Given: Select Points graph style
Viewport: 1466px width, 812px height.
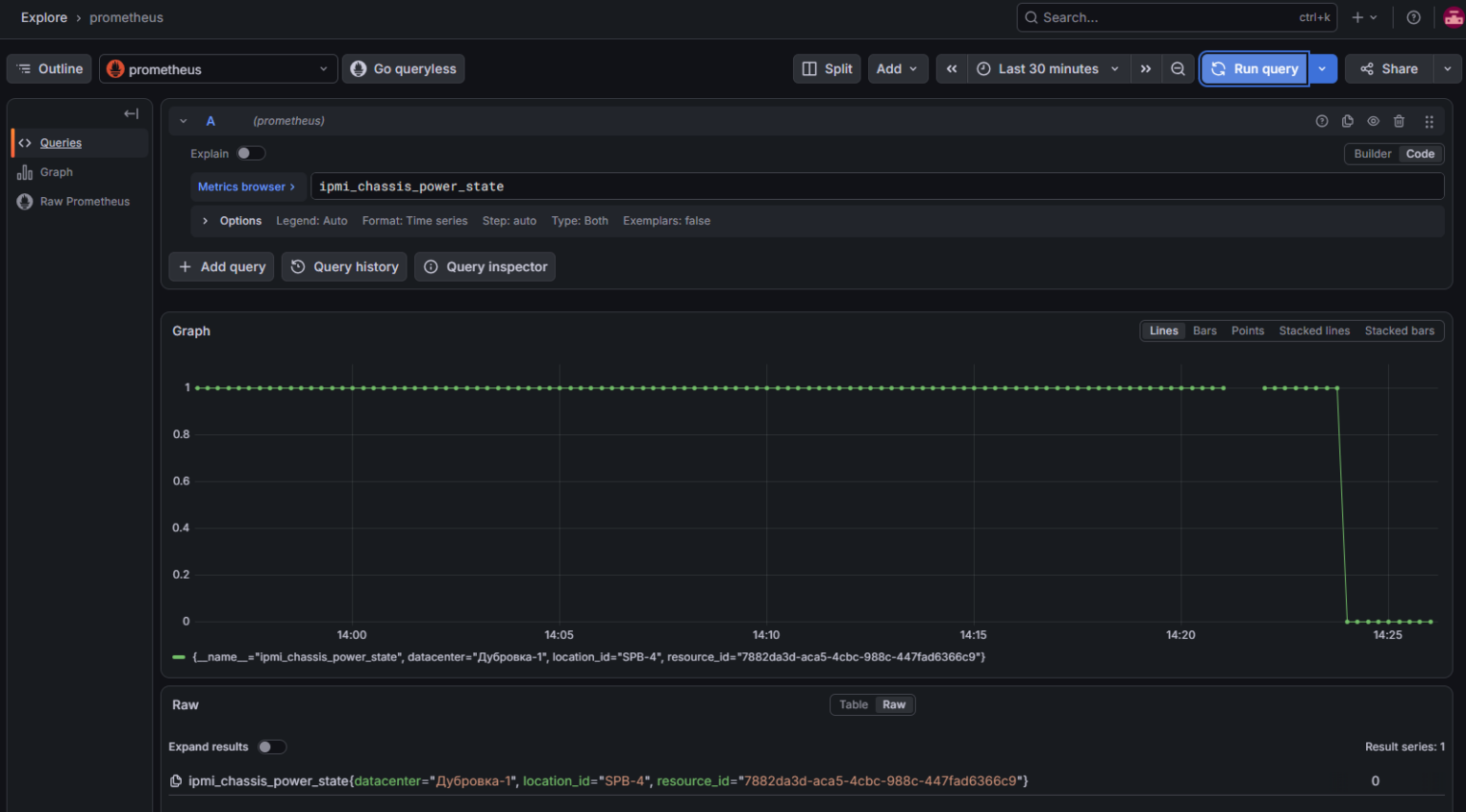Looking at the screenshot, I should tap(1248, 331).
